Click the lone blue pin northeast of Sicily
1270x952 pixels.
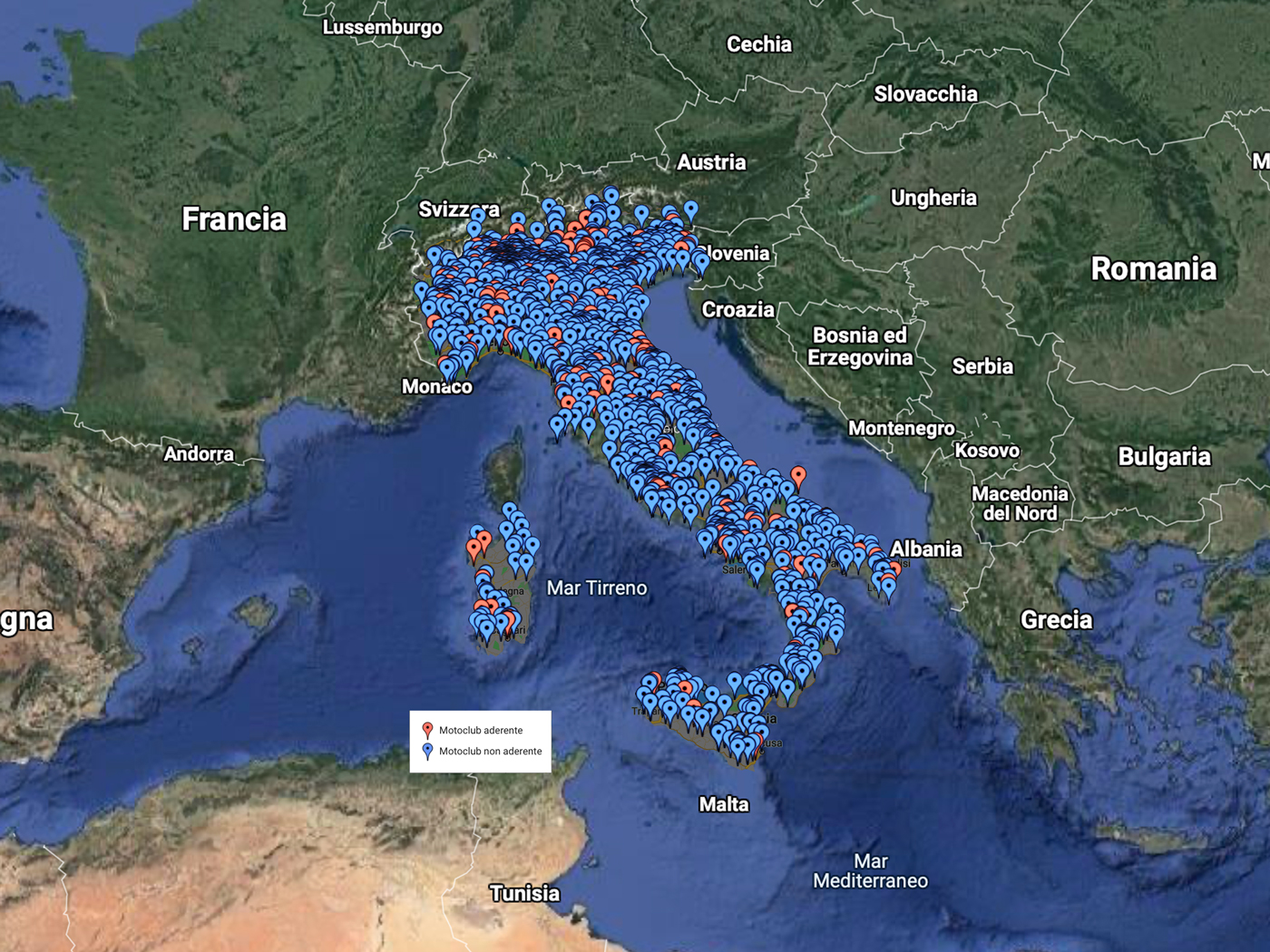(x=734, y=682)
